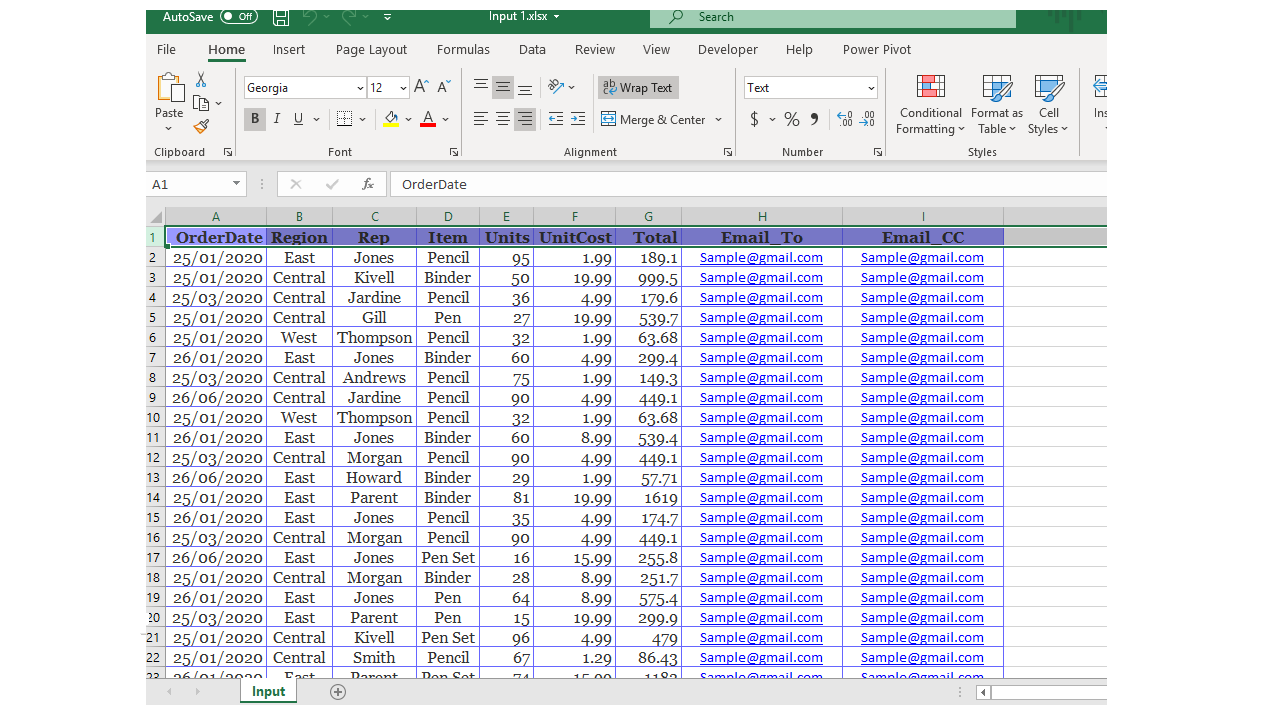
Task: Click the Increase Indent icon
Action: 578,119
